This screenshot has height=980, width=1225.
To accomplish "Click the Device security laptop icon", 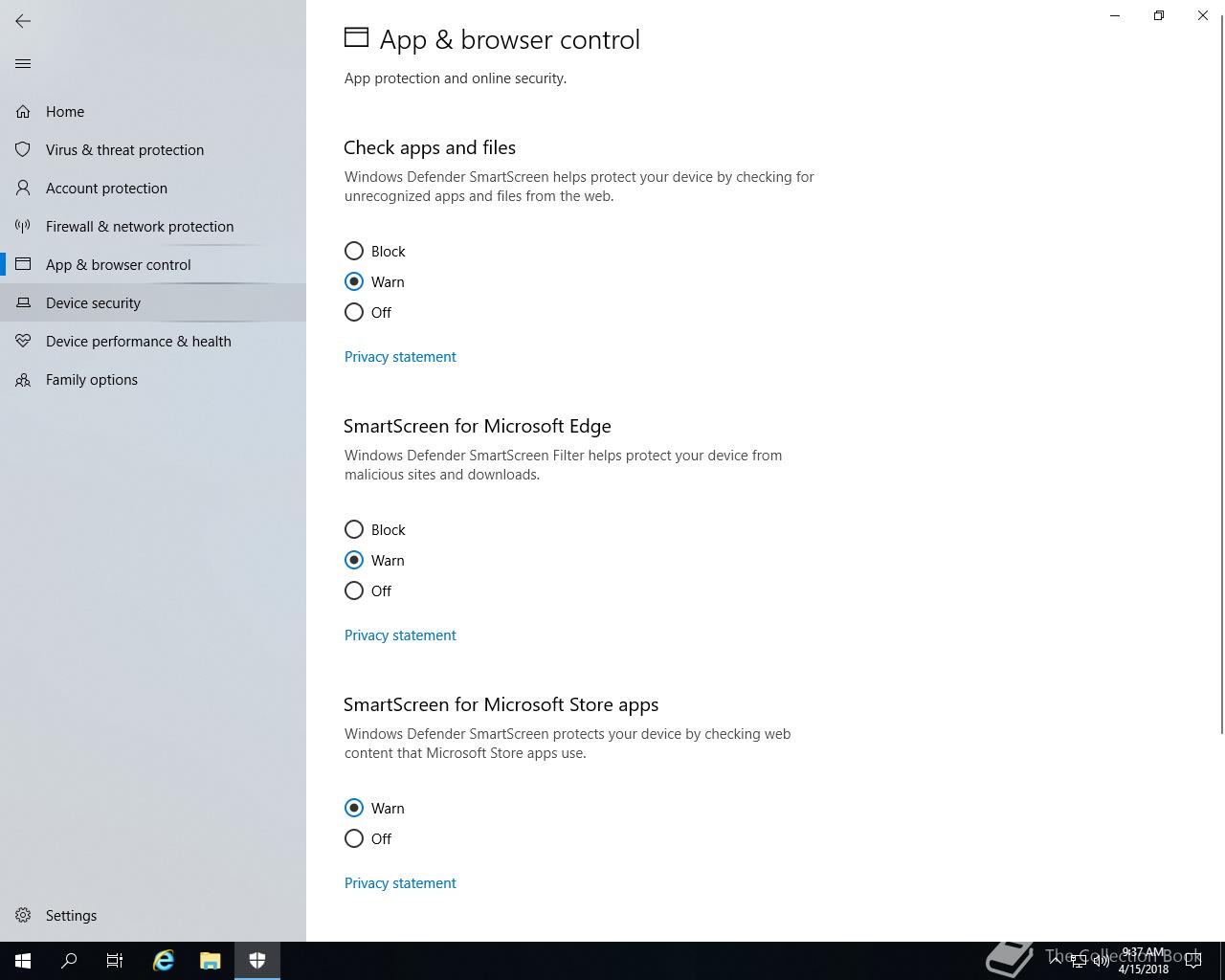I will [x=23, y=303].
